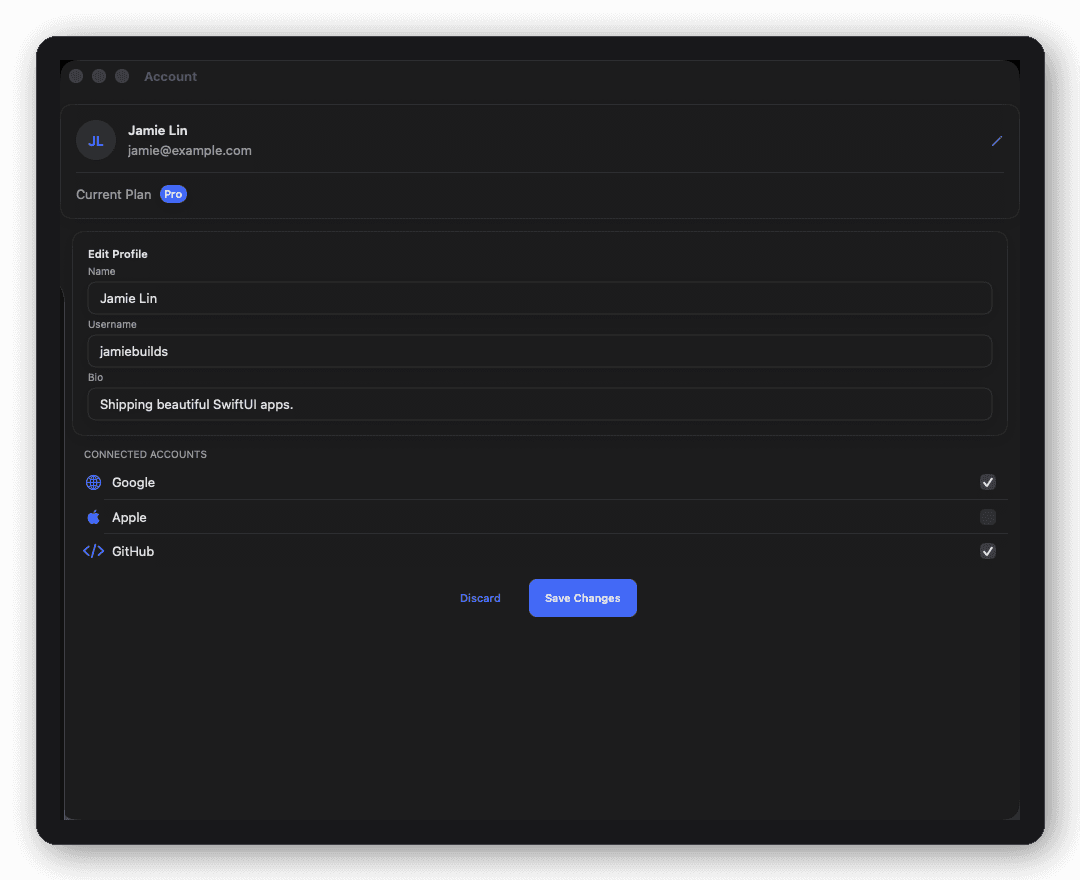Focus the Username field containing jamiebuilds

coord(539,351)
